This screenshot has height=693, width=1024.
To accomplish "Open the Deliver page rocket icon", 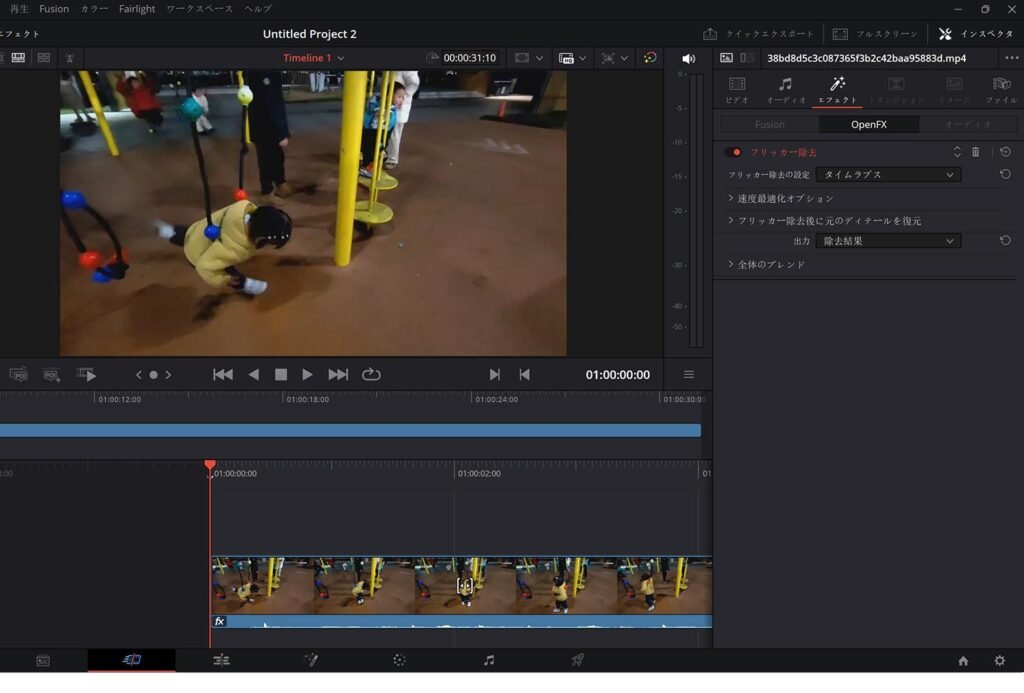I will pyautogui.click(x=577, y=661).
